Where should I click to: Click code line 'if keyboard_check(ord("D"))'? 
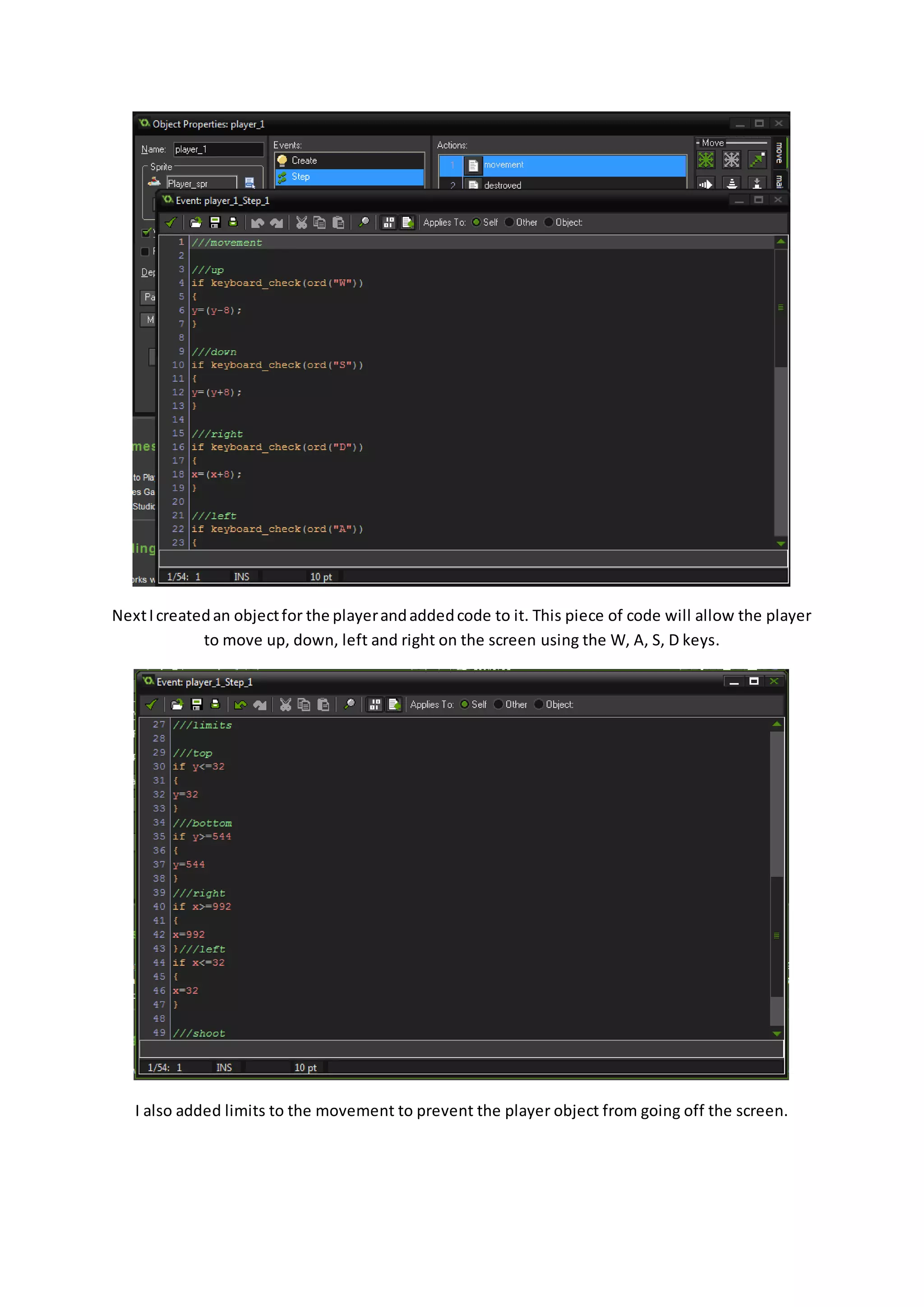[x=277, y=447]
